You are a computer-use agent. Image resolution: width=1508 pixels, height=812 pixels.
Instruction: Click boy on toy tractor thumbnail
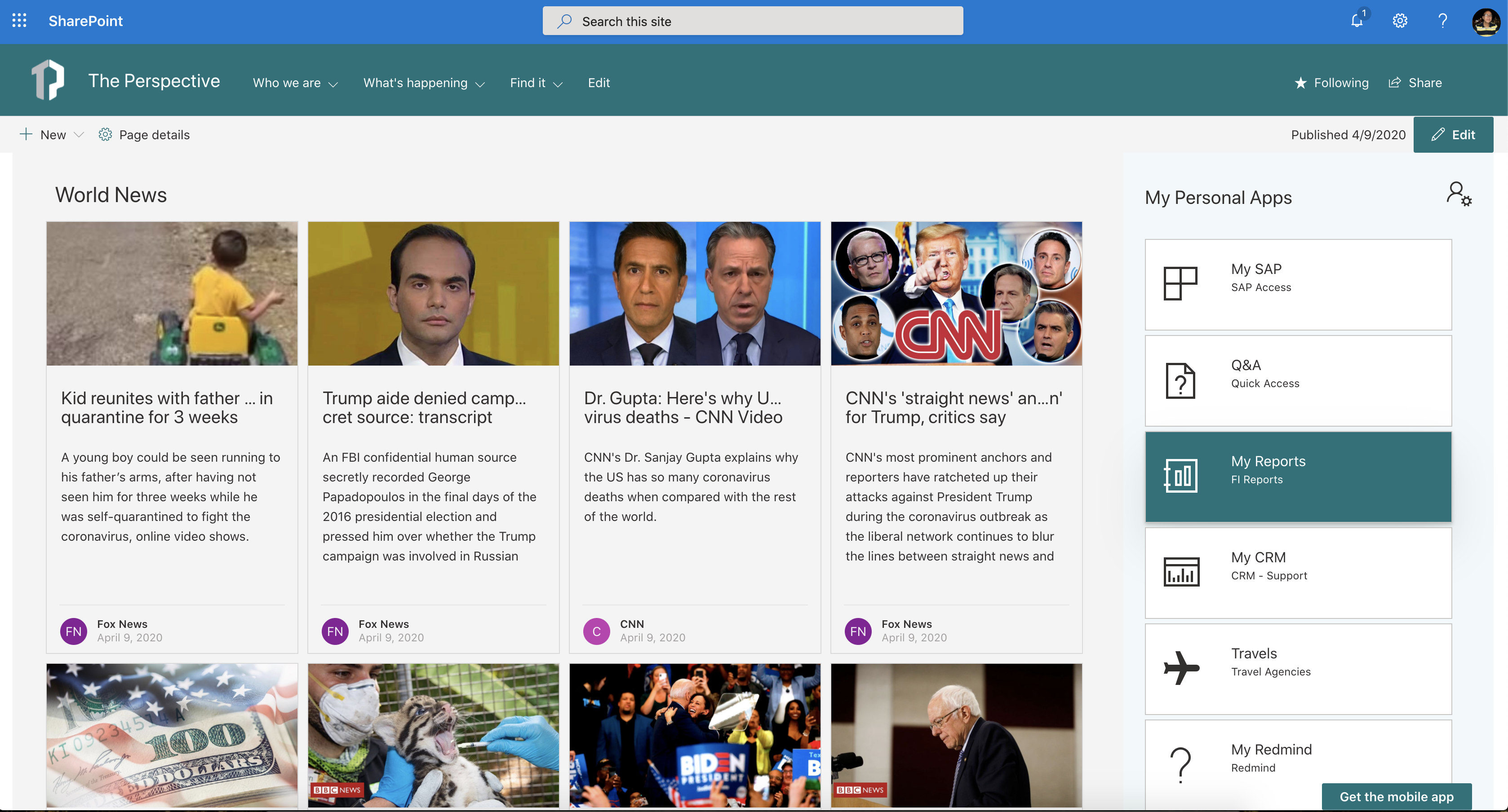click(172, 294)
